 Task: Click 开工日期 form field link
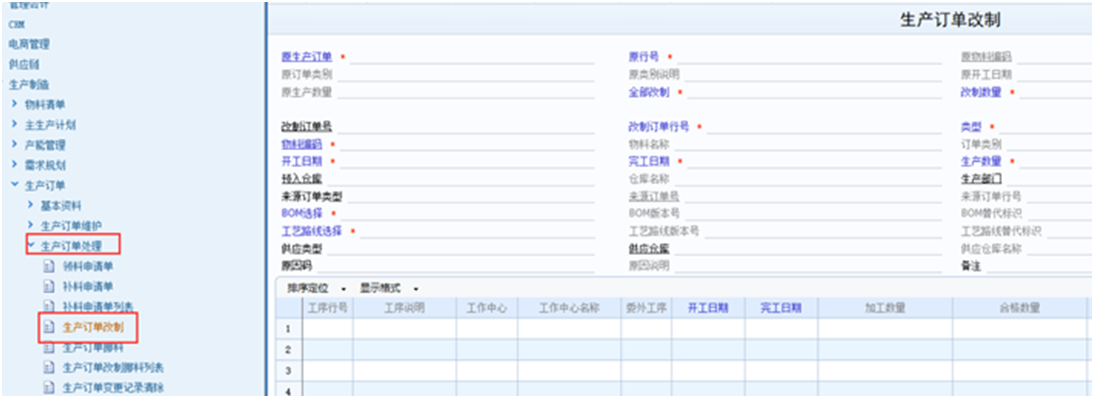tap(301, 162)
